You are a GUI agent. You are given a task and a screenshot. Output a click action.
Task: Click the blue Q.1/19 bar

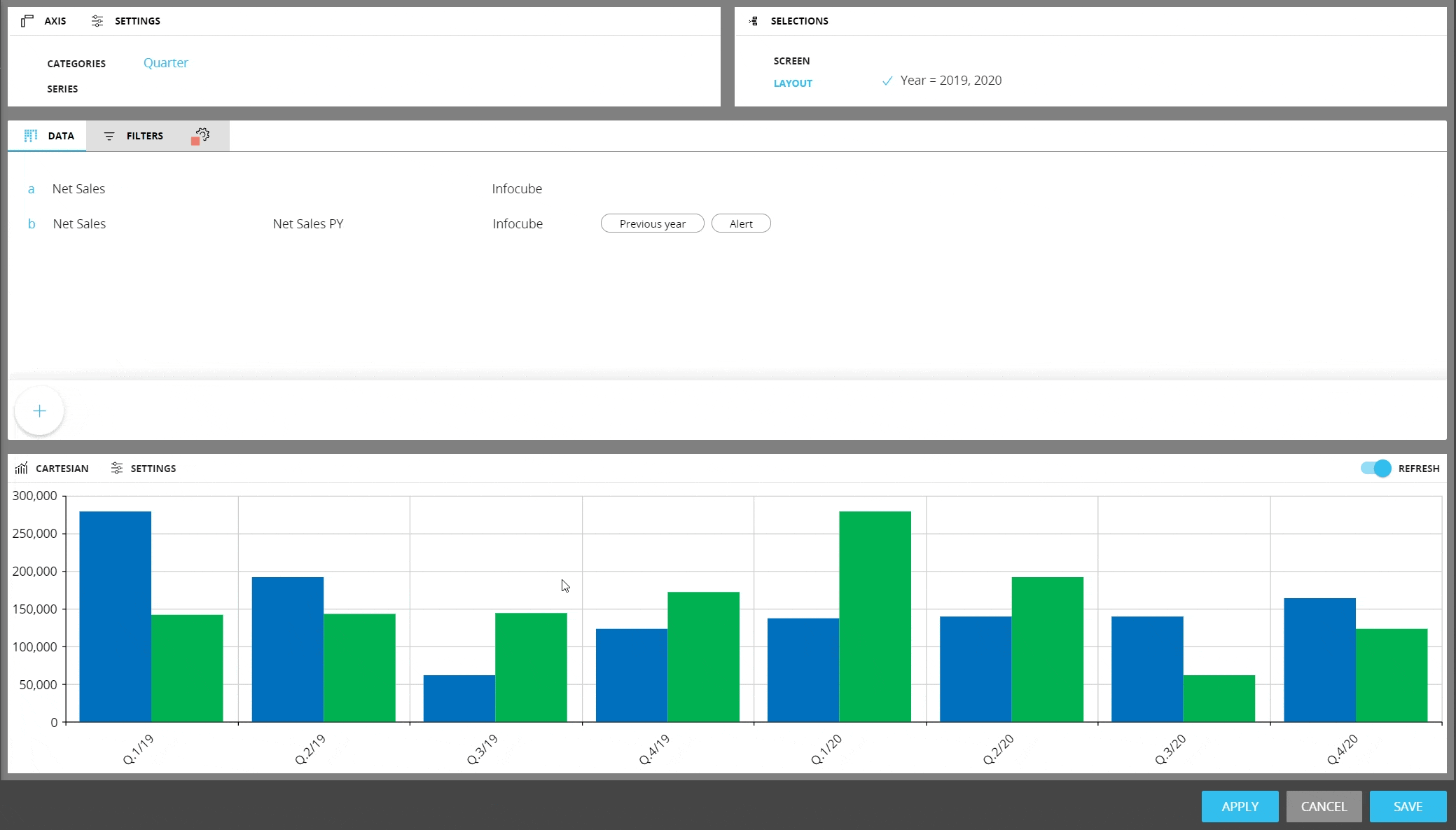116,616
